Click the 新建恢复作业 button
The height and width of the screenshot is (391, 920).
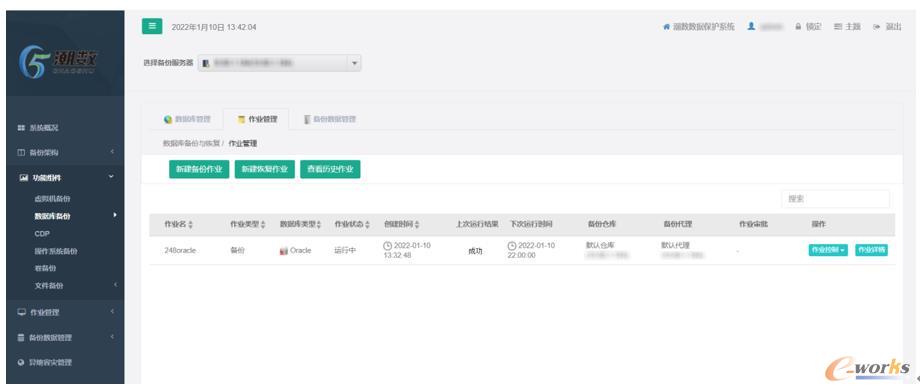[x=265, y=169]
